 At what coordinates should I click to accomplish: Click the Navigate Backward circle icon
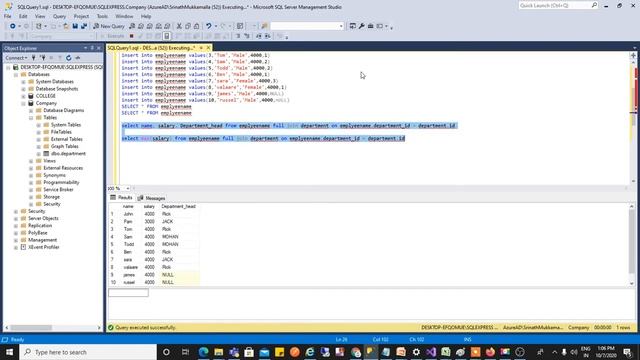tap(13, 26)
